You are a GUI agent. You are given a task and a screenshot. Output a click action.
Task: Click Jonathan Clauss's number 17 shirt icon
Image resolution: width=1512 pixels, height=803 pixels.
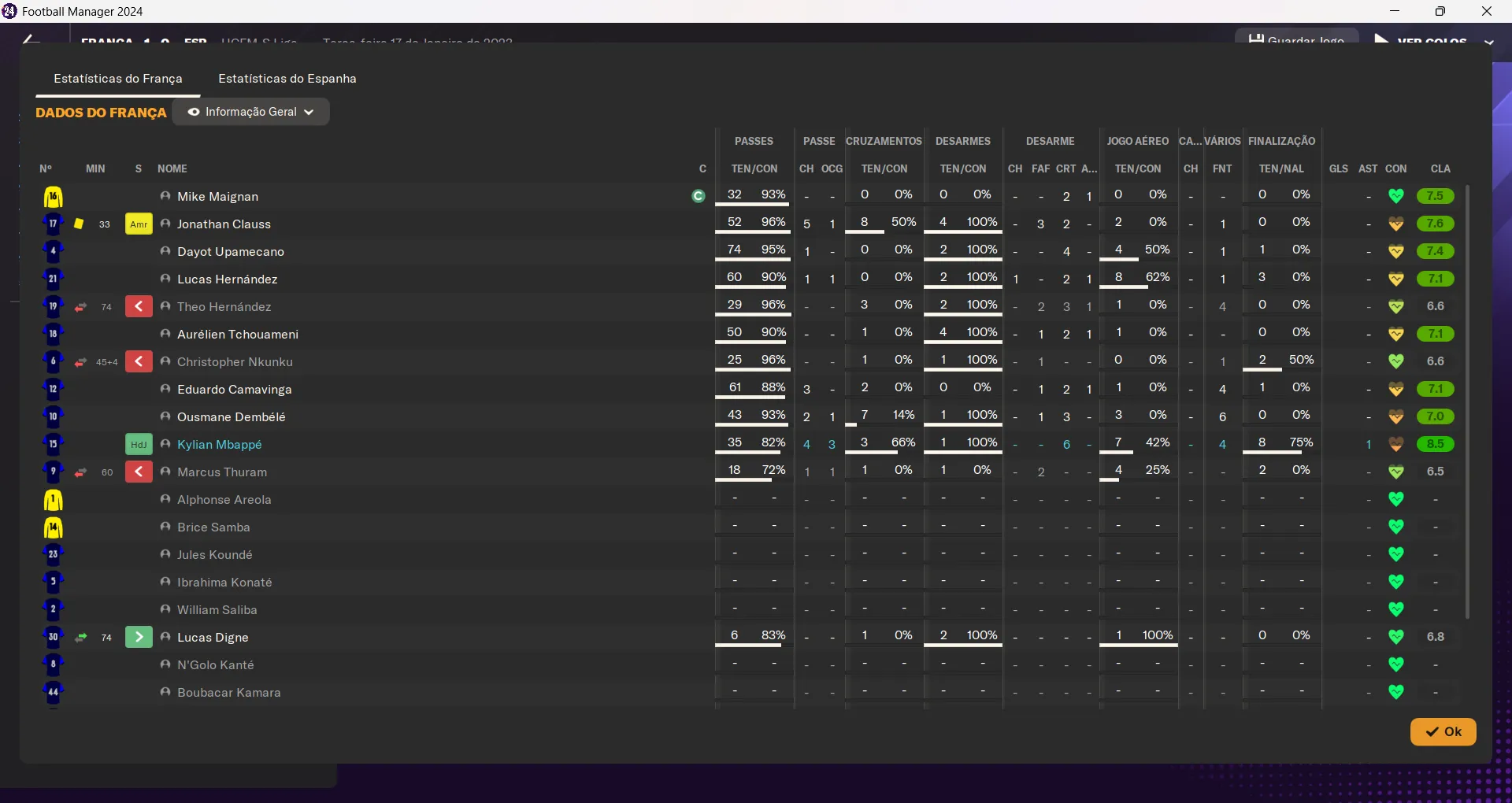(53, 224)
